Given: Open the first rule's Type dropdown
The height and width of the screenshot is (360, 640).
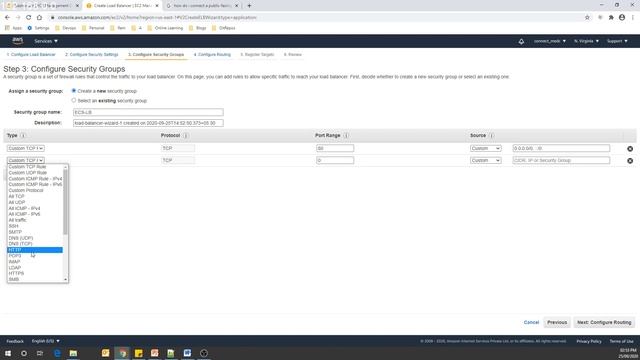Looking at the screenshot, I should coord(26,148).
